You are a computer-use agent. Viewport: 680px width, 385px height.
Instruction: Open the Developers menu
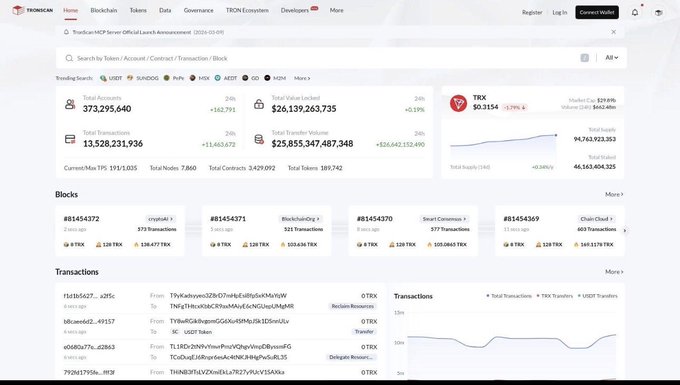coord(295,10)
